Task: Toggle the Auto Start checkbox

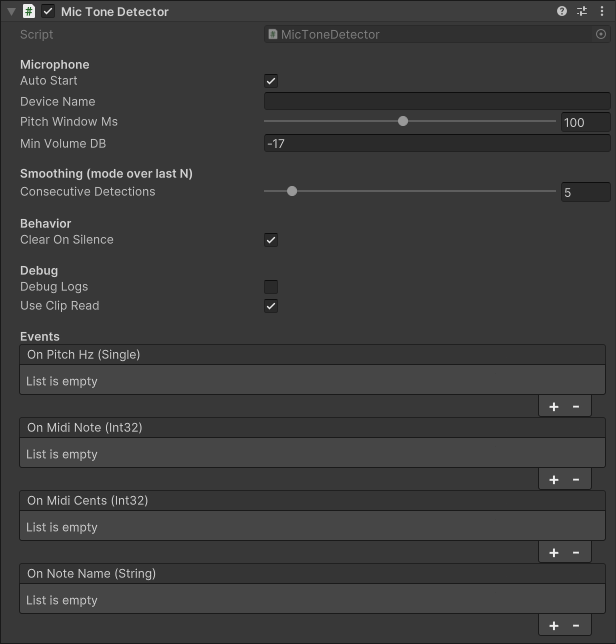Action: tap(271, 81)
